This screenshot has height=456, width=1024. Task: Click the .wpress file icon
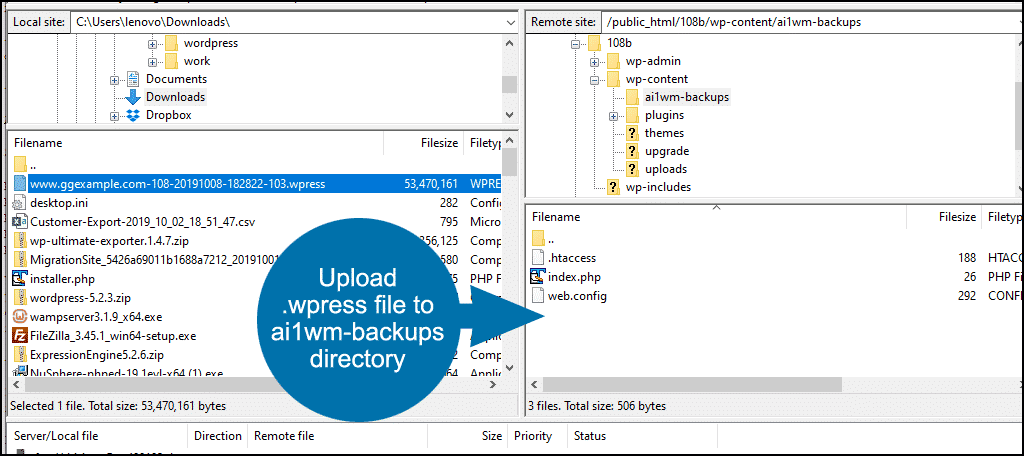pos(20,184)
